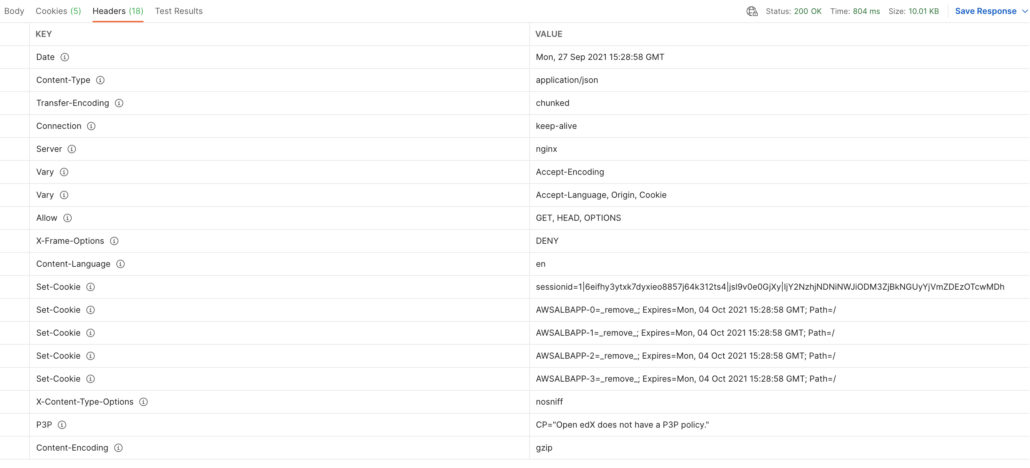Viewport: 1030px width, 468px height.
Task: Click info icon beside Transfer-Encoding
Action: coord(119,103)
